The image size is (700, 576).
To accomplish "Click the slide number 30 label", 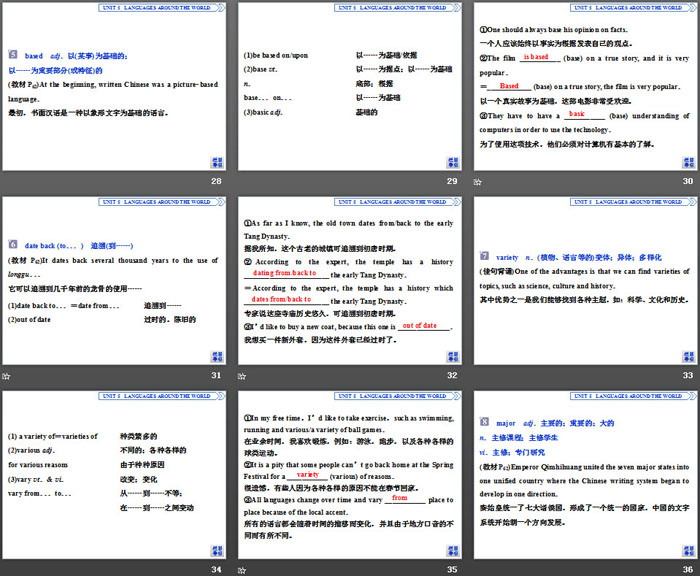I will [x=688, y=181].
